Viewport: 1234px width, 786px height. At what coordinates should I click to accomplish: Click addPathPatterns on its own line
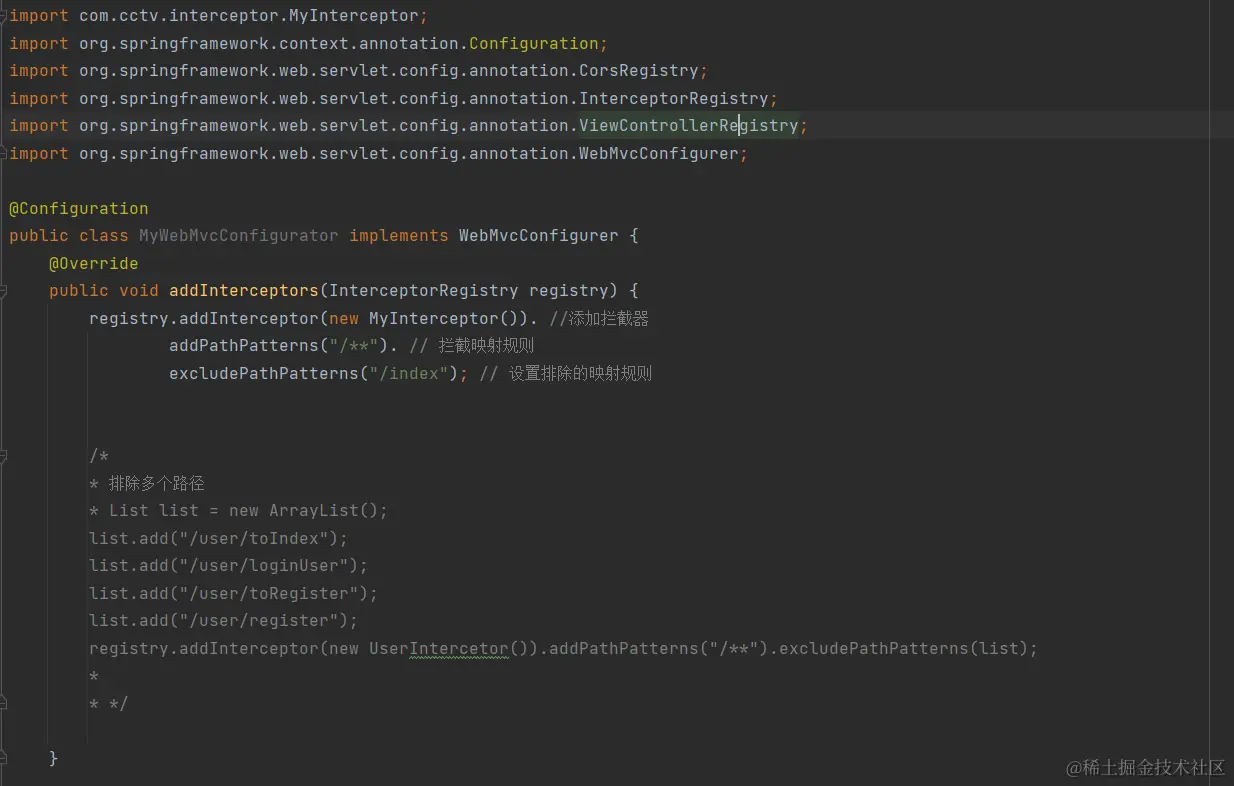pos(243,346)
